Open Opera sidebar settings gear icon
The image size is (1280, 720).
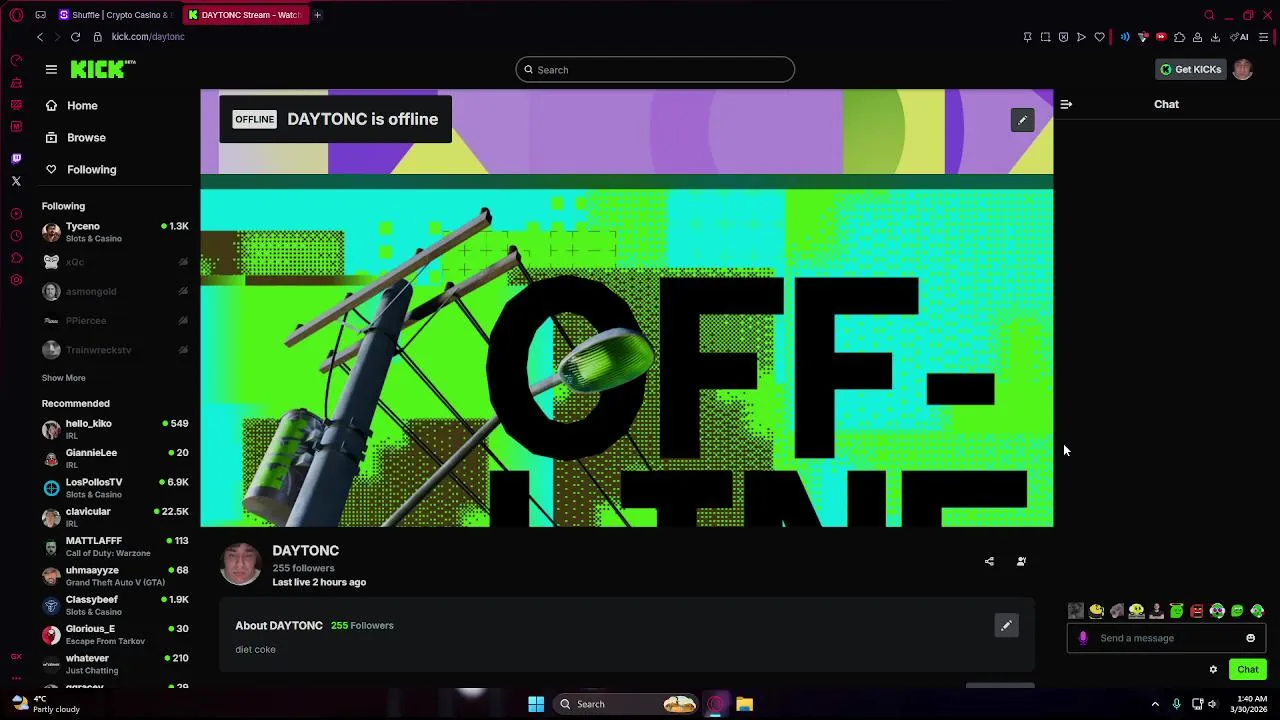coord(16,280)
